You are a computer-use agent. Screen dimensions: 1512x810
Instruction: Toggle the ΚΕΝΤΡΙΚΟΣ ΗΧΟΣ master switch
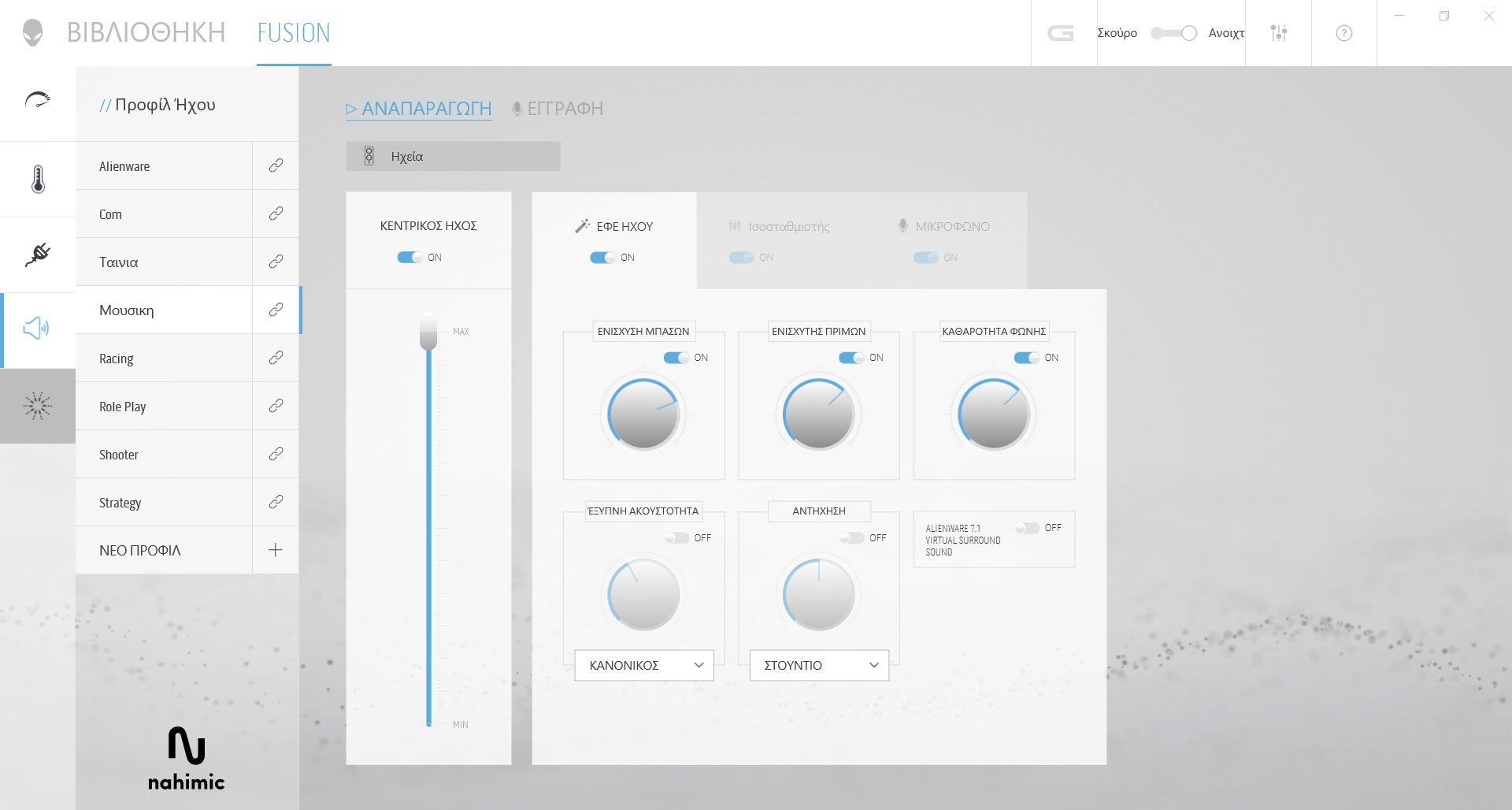coord(409,258)
